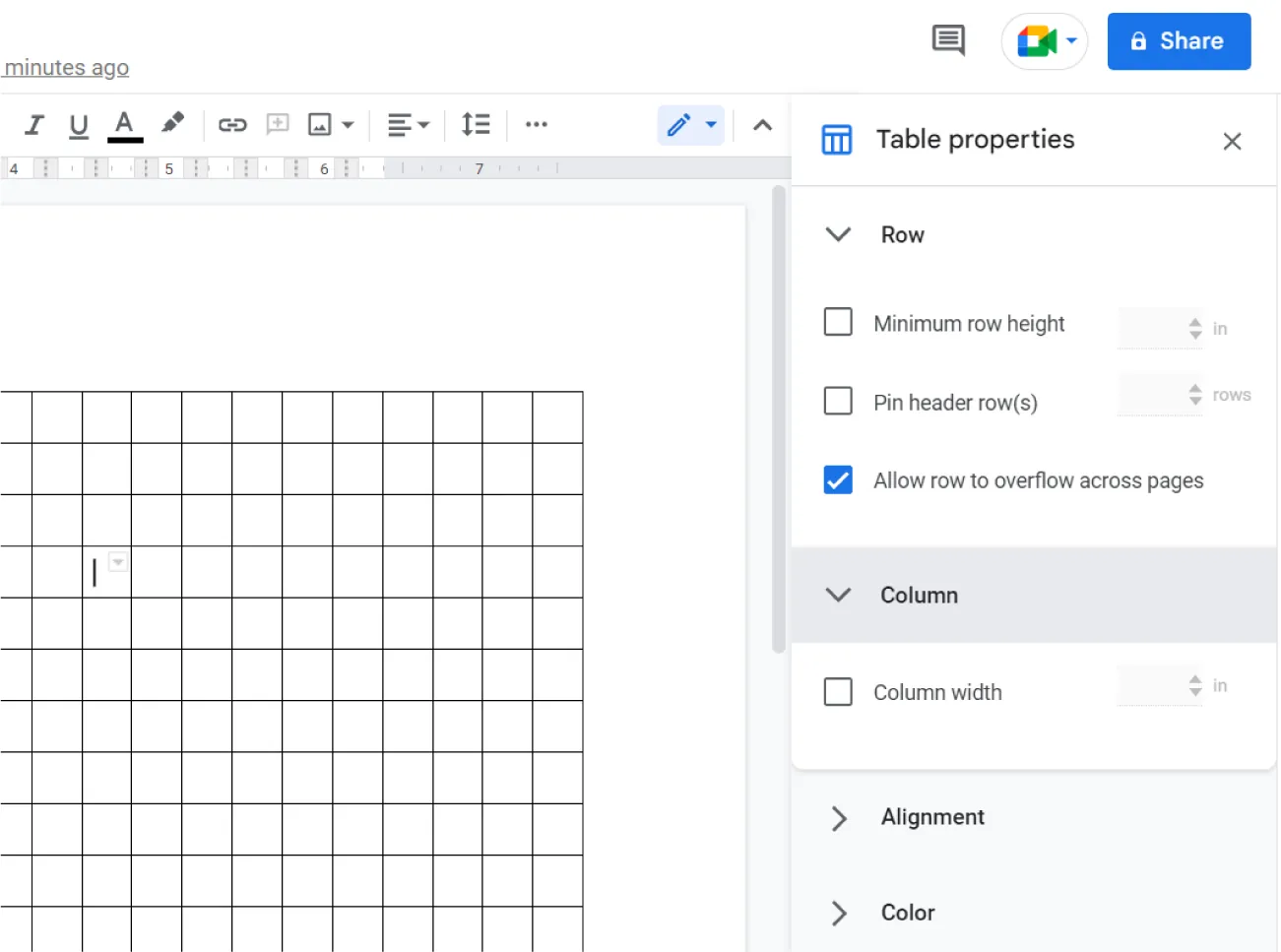
Task: Select the highlight color tool
Action: tap(172, 125)
